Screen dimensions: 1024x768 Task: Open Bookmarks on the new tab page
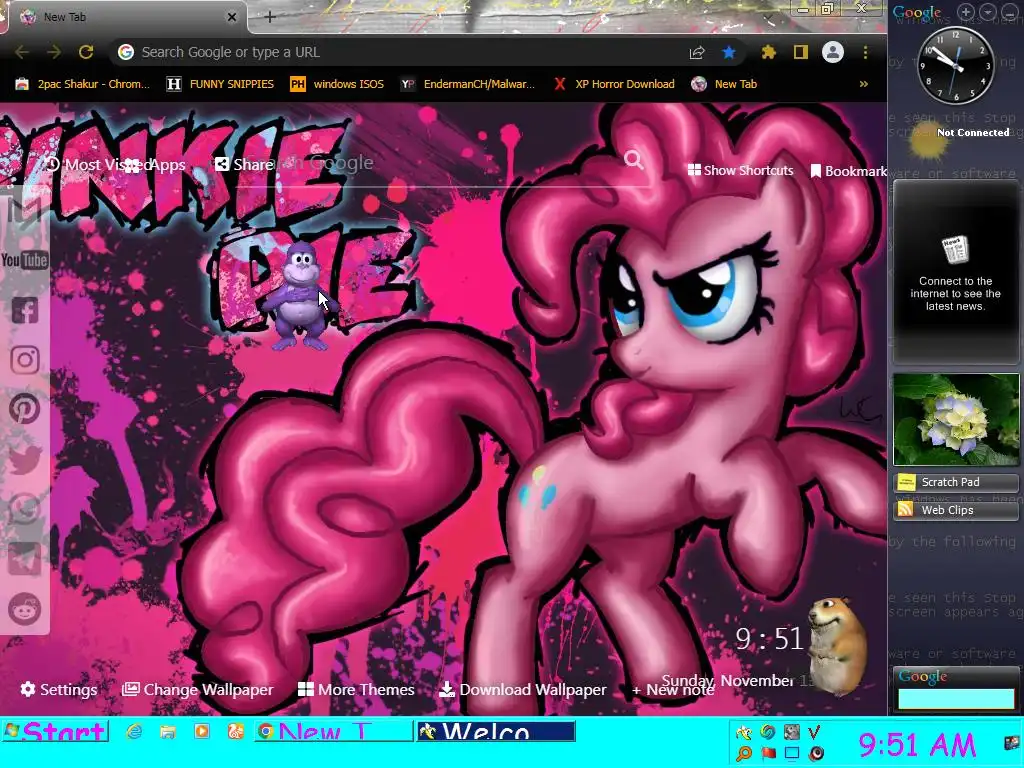click(848, 171)
